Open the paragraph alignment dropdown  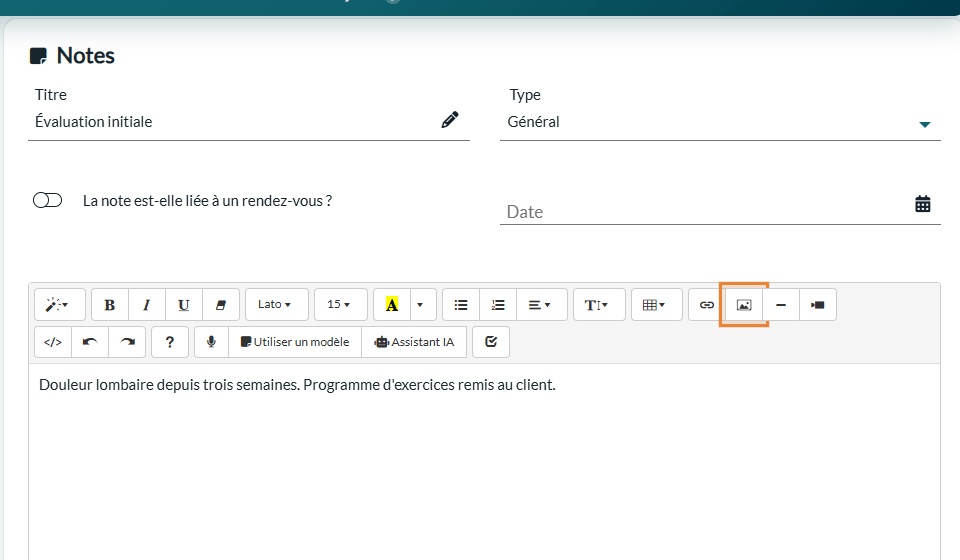coord(542,305)
